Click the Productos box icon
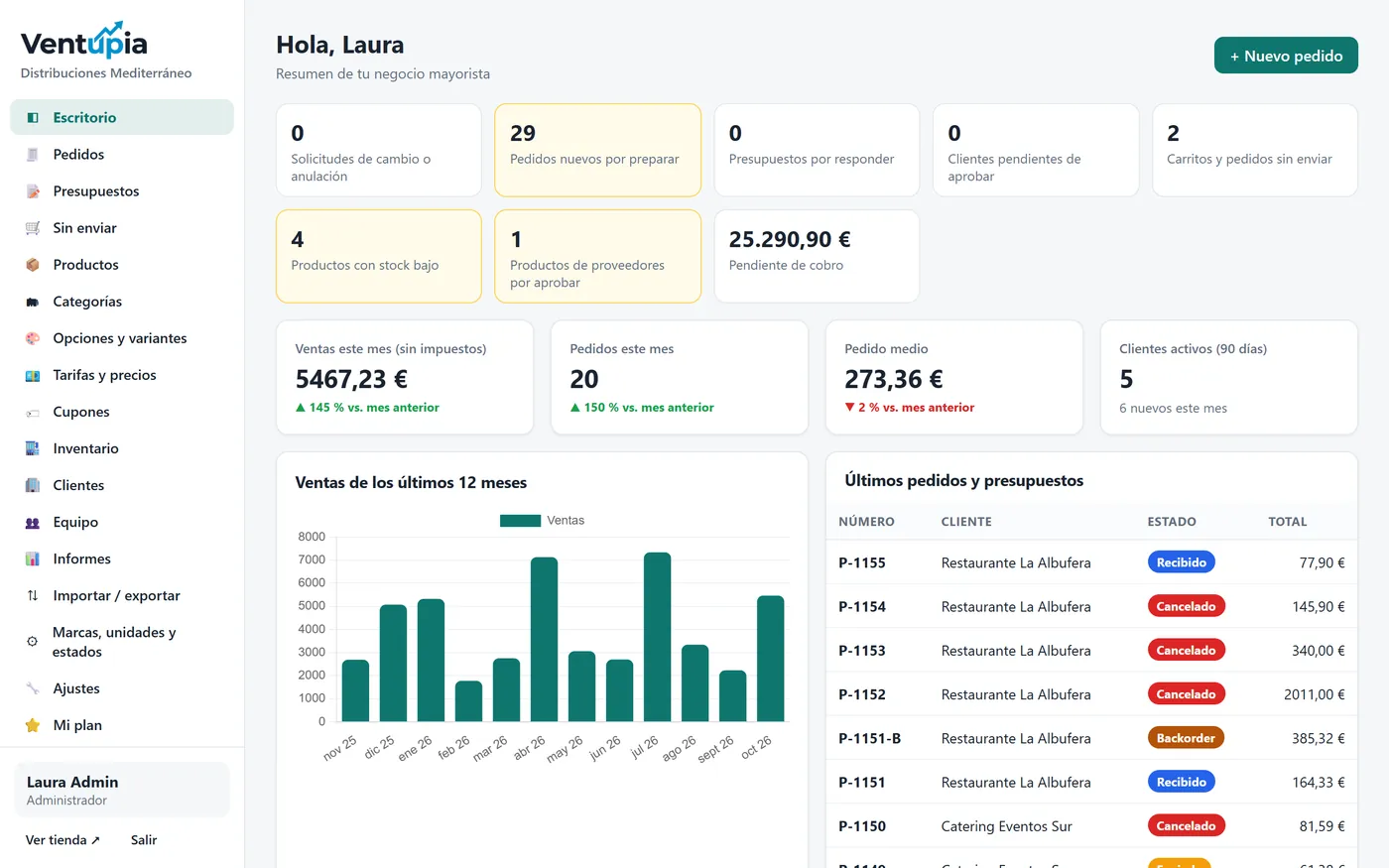 pos(33,264)
